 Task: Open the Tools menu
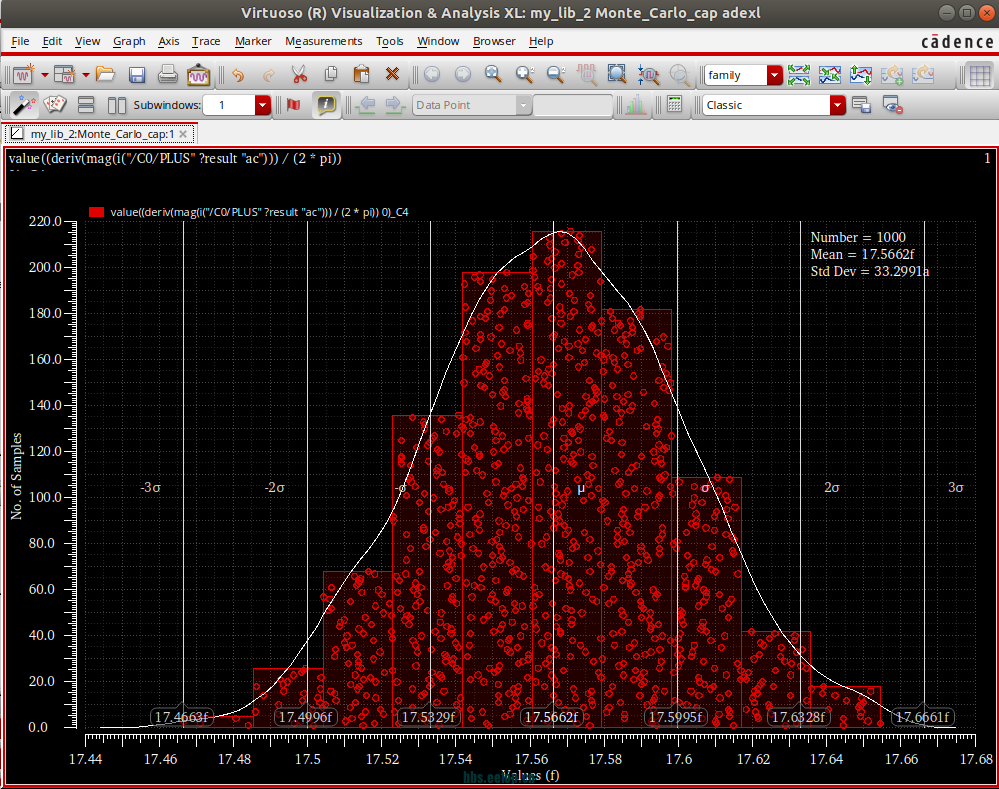(389, 41)
